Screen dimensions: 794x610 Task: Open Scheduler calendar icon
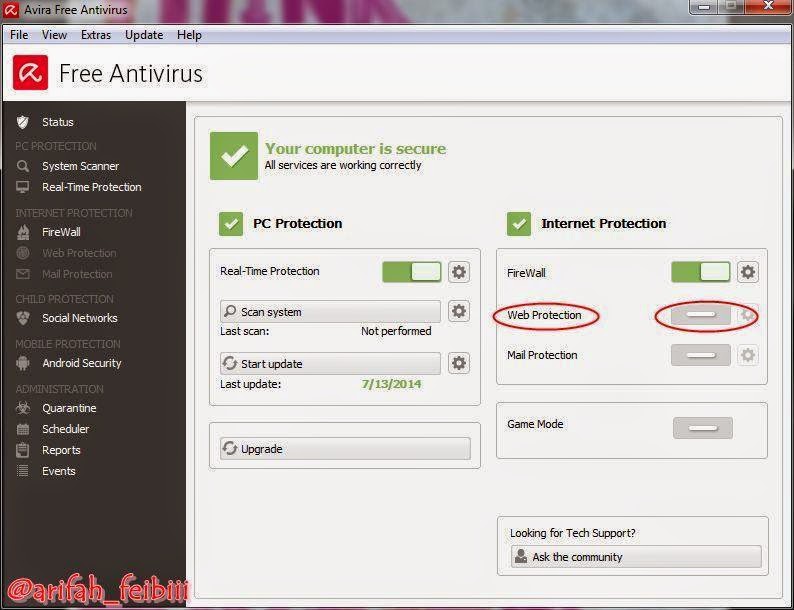(x=23, y=429)
